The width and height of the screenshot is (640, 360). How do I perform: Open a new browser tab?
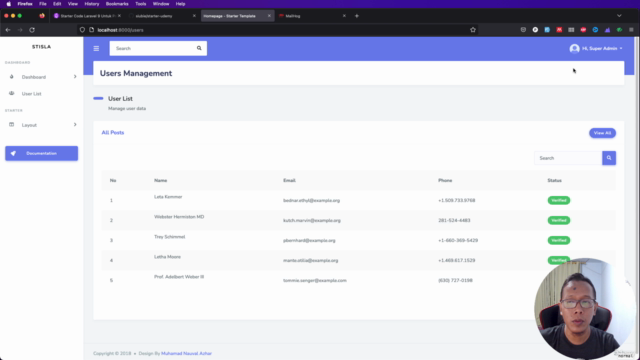(357, 16)
